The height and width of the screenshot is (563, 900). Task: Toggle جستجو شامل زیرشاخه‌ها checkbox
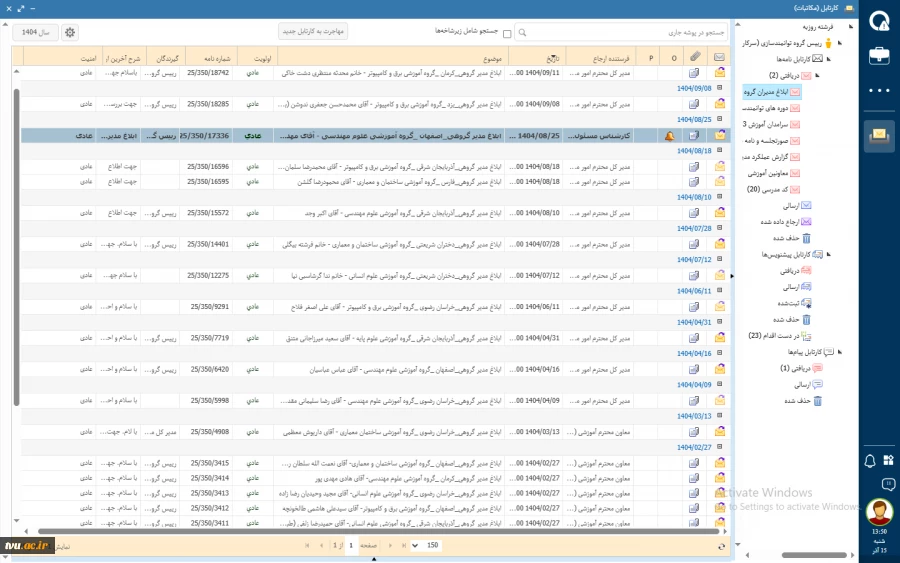point(507,34)
